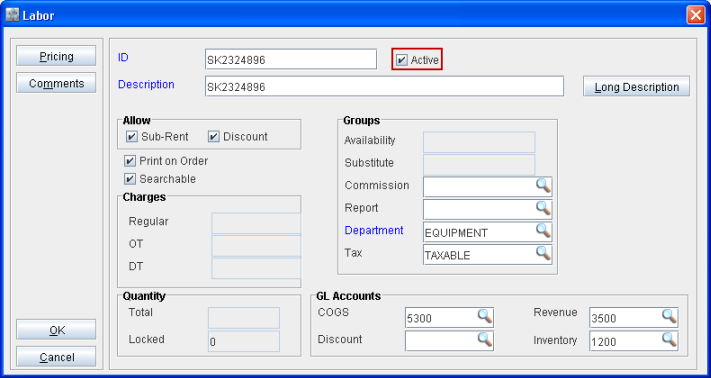
Task: Click the OT charges field
Action: (x=256, y=246)
